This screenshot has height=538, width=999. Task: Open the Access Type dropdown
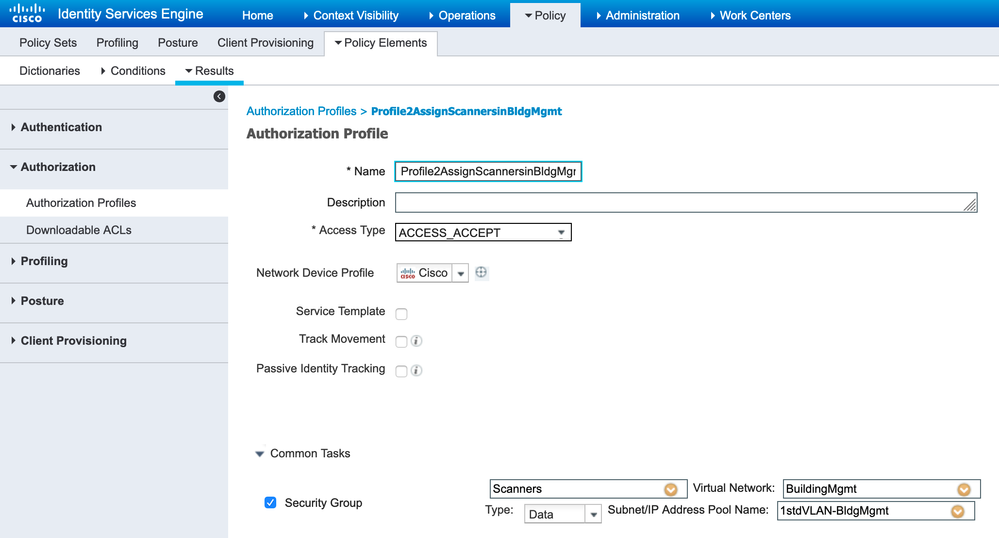[x=483, y=232]
